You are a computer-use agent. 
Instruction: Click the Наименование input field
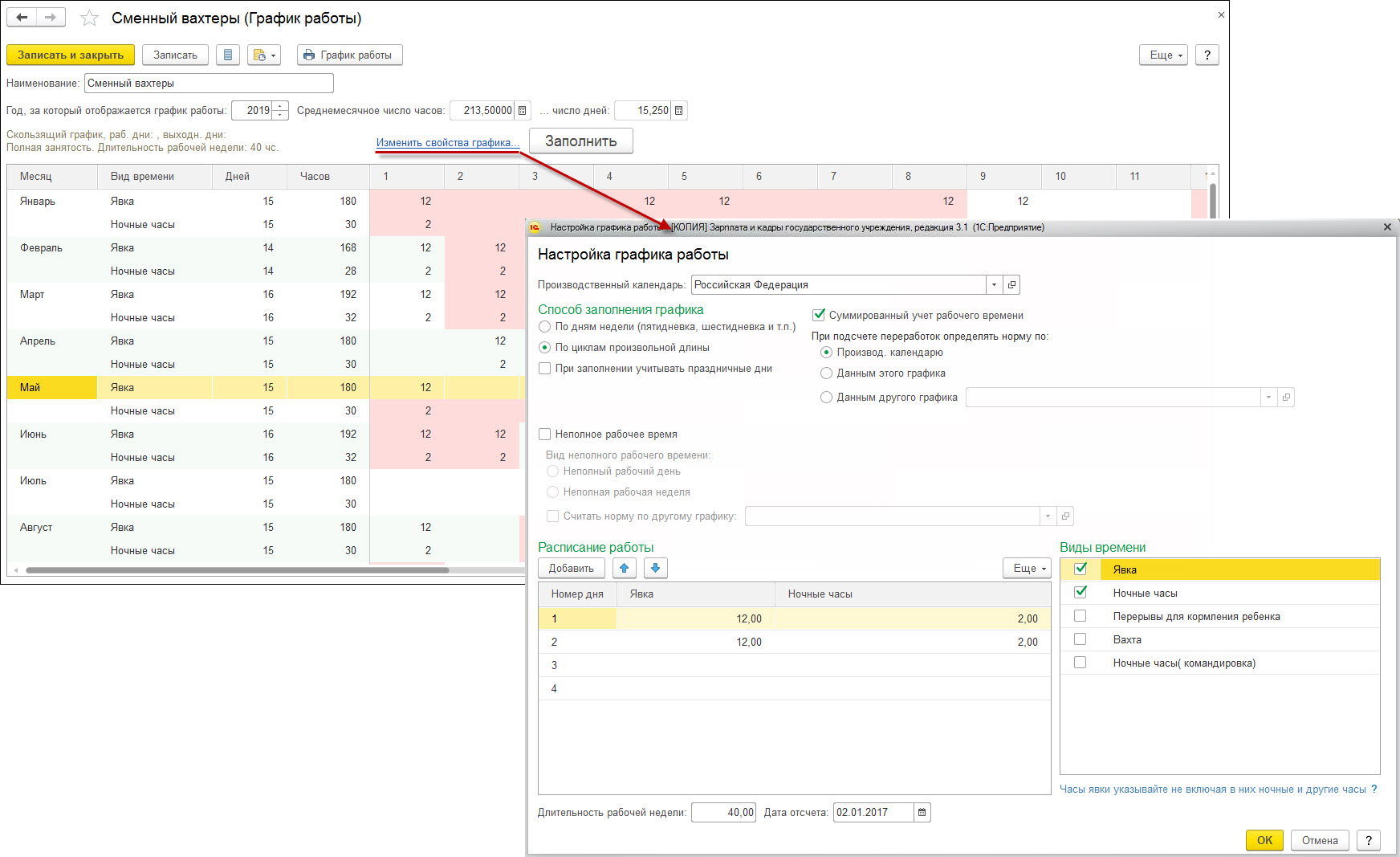click(209, 84)
